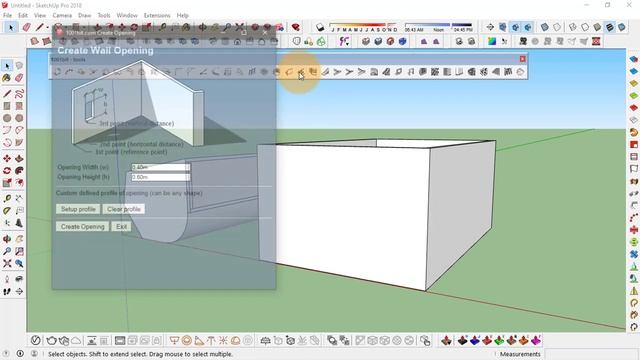
Task: Activate the Tape Measure tool in left toolbar
Action: tap(7, 198)
